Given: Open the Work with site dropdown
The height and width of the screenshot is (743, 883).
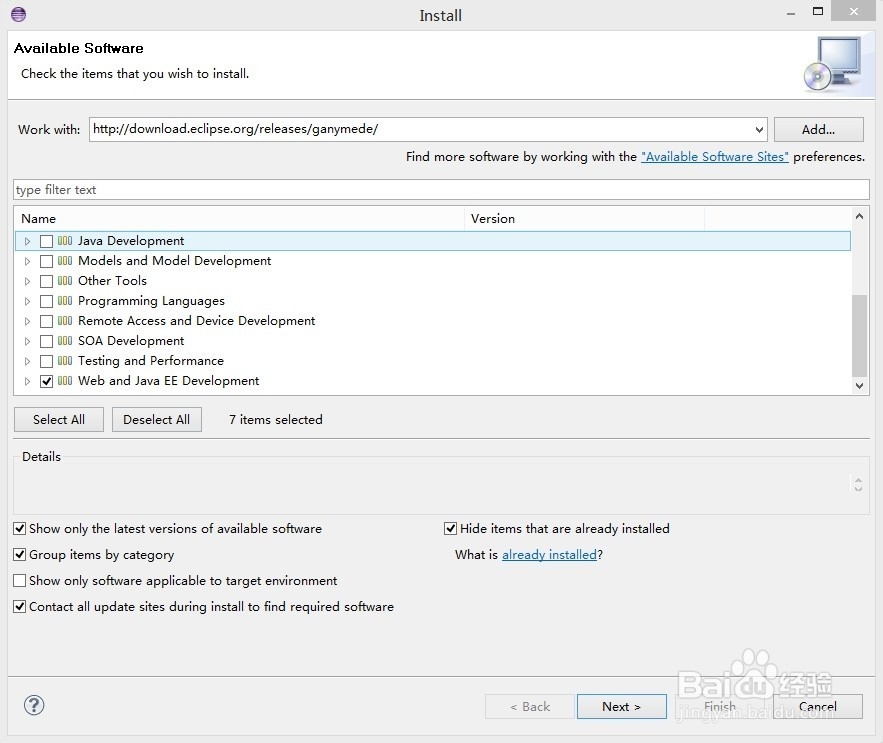Looking at the screenshot, I should tap(759, 129).
